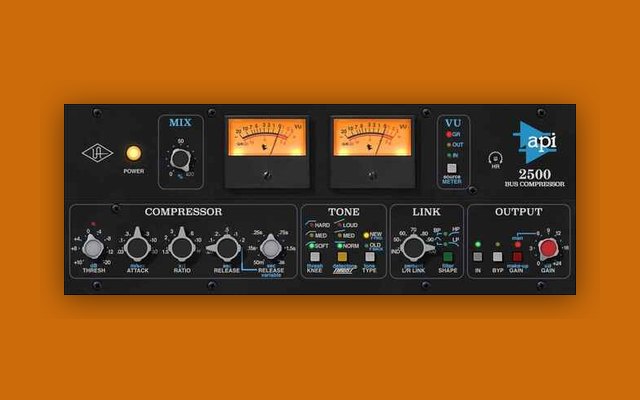The image size is (640, 400).
Task: Click the VU heading label
Action: click(453, 123)
